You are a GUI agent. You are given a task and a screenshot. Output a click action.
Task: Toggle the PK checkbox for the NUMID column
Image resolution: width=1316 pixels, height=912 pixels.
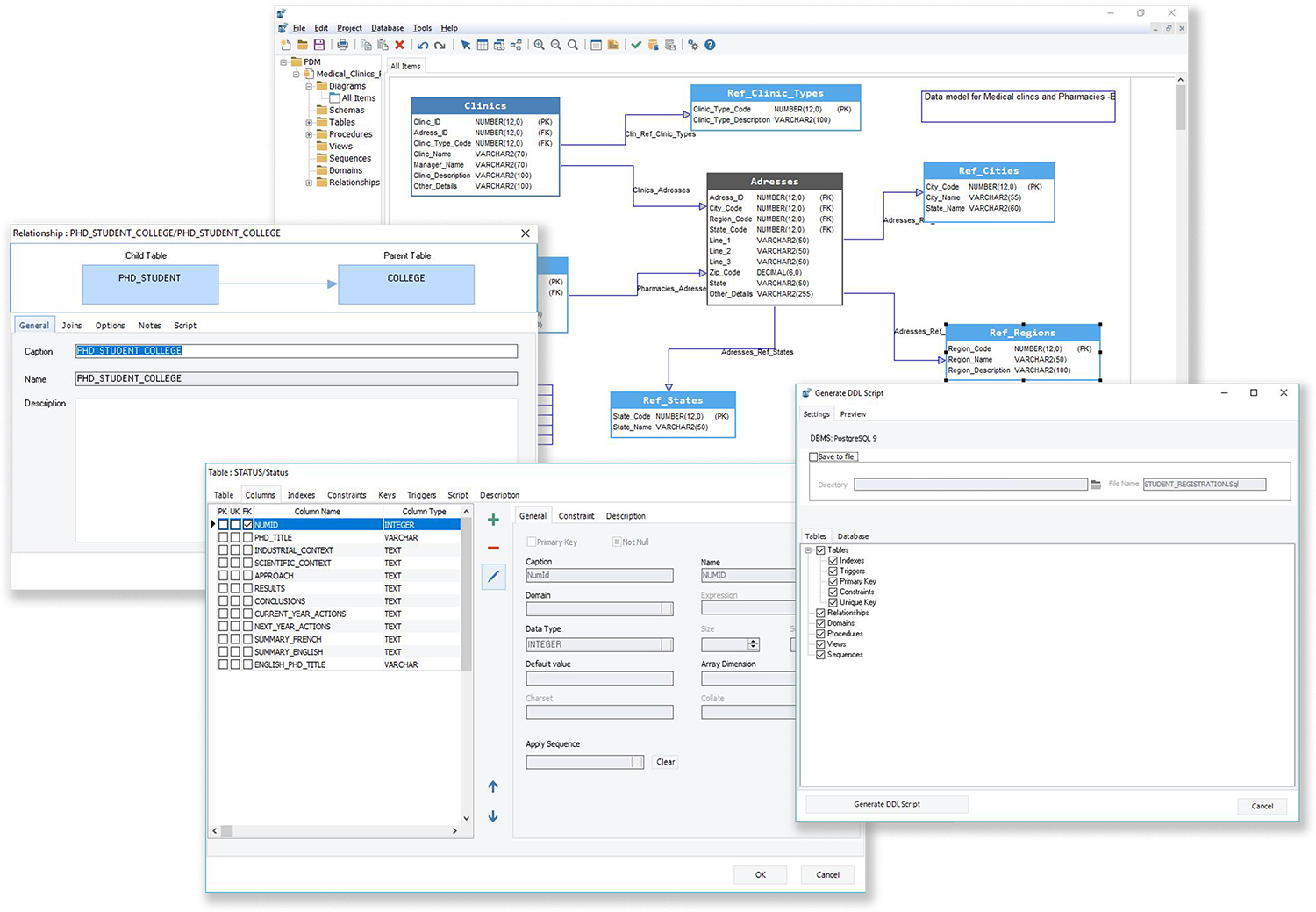coord(223,524)
